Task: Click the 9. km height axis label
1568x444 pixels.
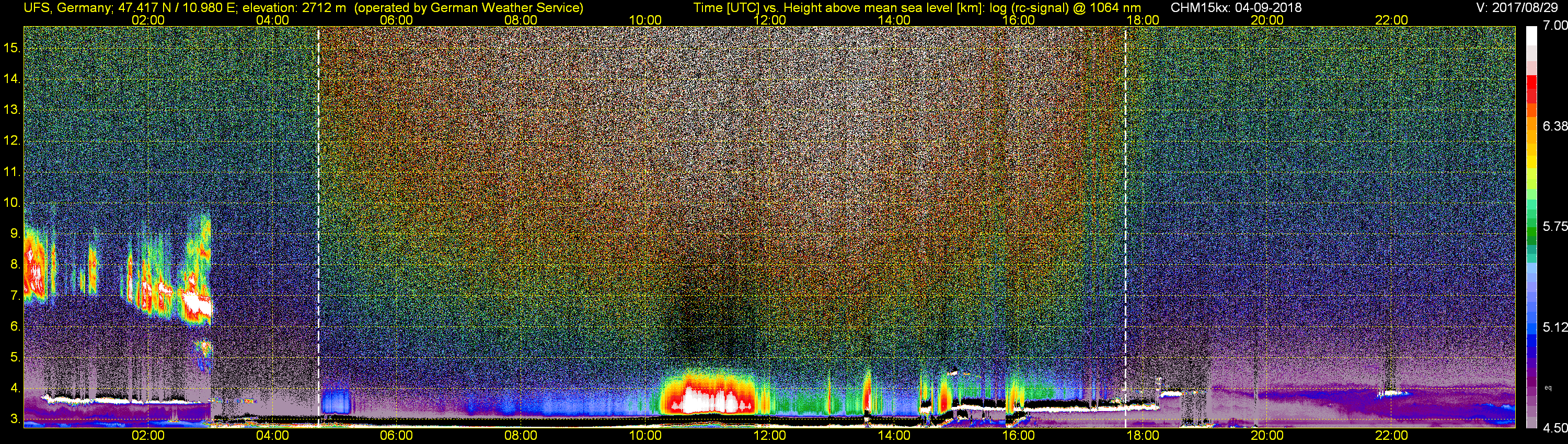Action: tap(15, 233)
